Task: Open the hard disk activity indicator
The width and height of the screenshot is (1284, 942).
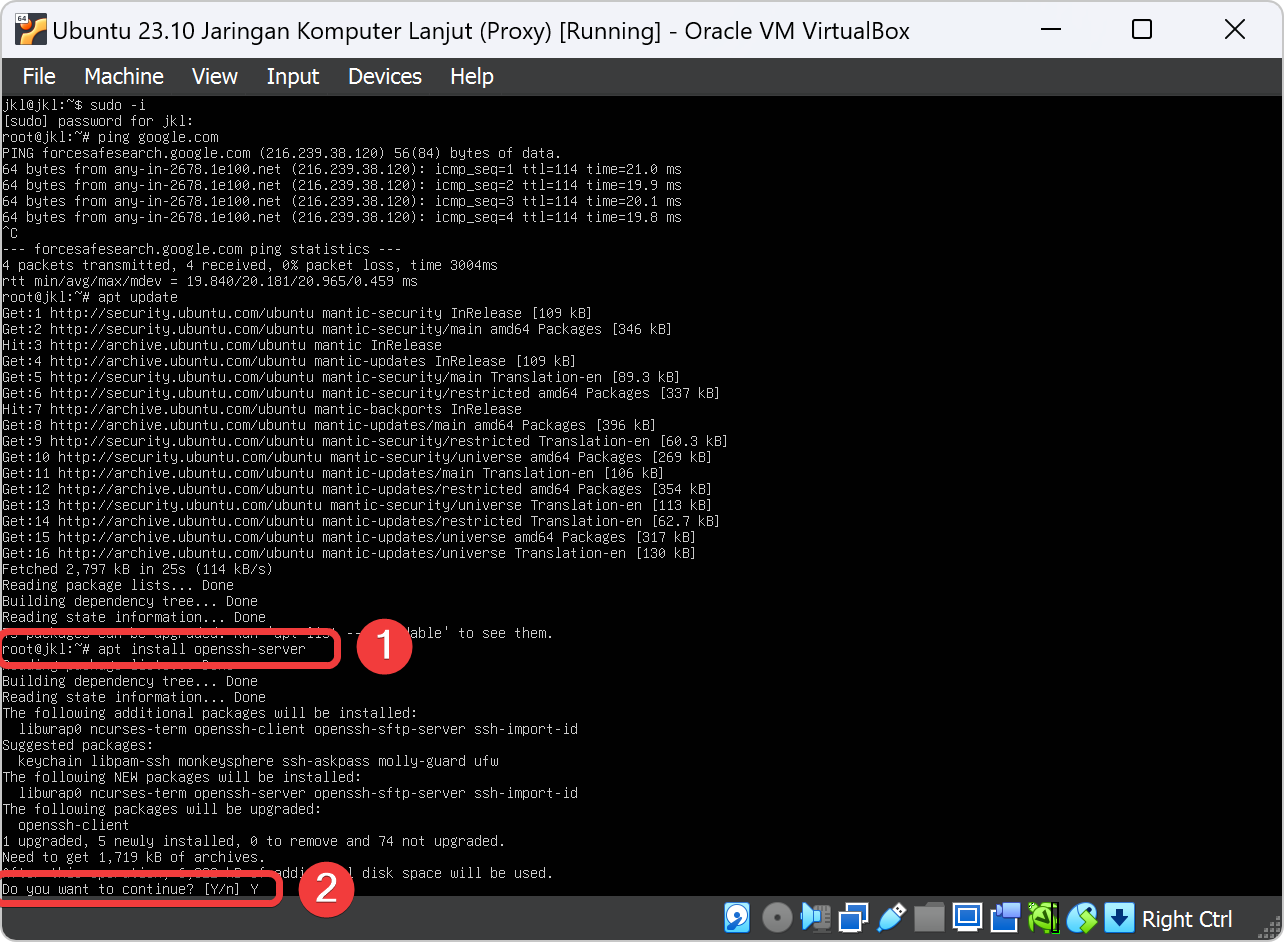Action: pyautogui.click(x=737, y=917)
